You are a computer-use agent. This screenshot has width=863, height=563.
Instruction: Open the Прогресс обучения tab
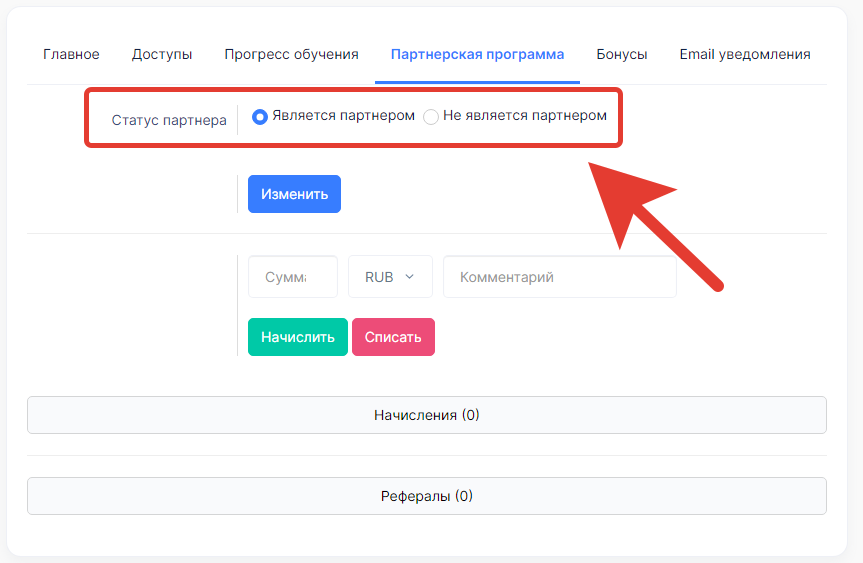point(291,54)
